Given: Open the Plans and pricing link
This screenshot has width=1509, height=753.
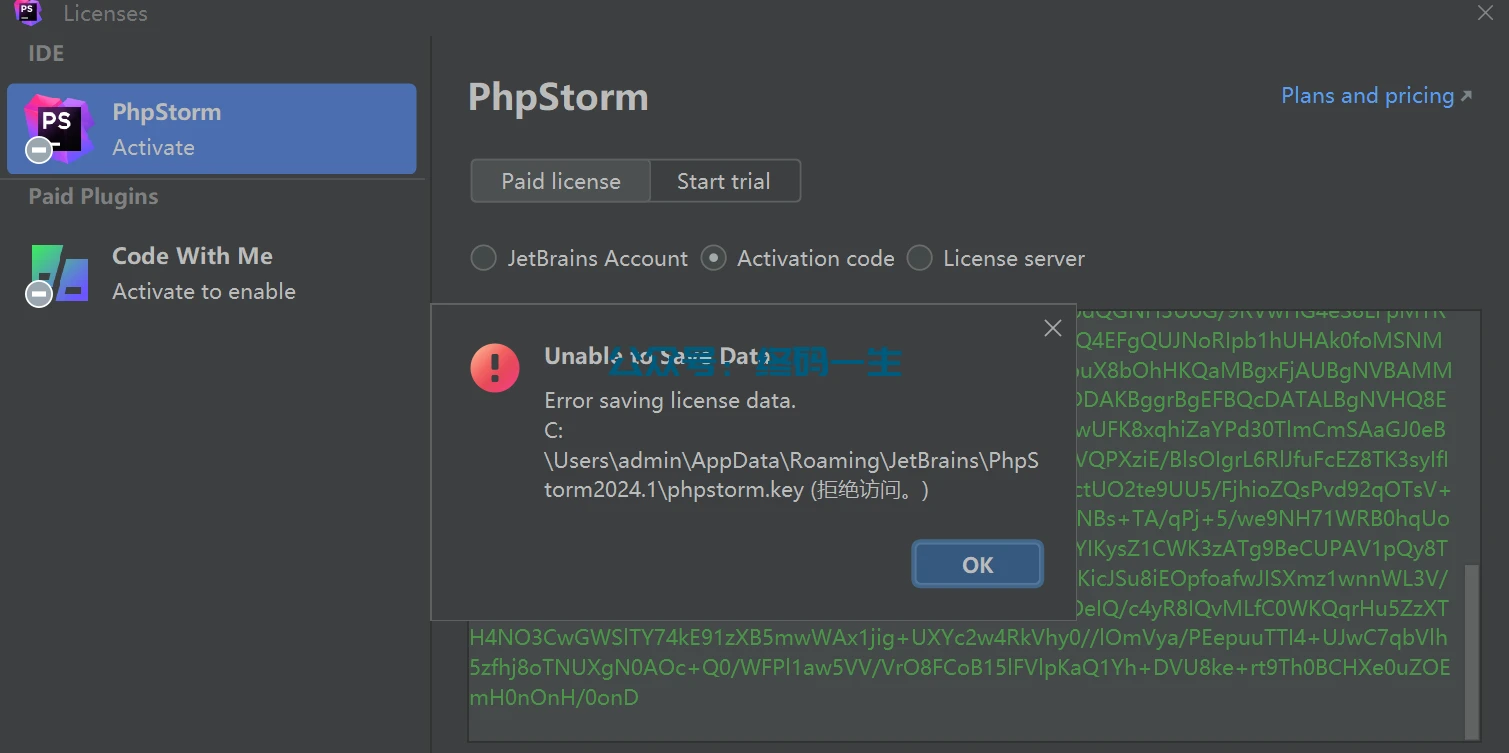Looking at the screenshot, I should click(1367, 96).
